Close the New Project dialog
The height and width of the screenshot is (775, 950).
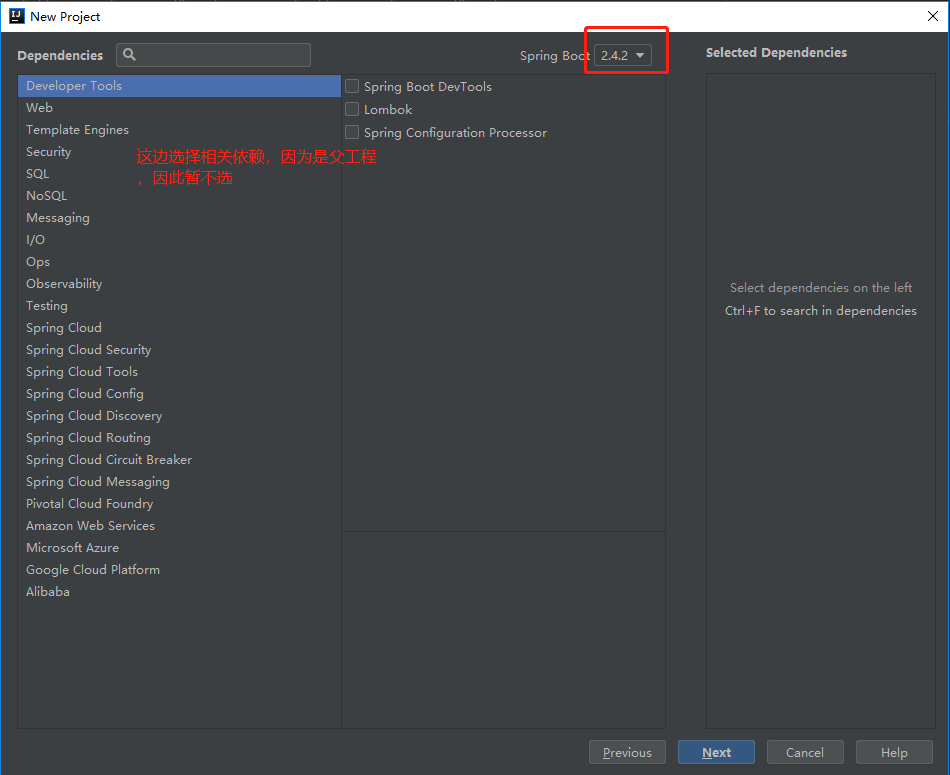pos(933,16)
